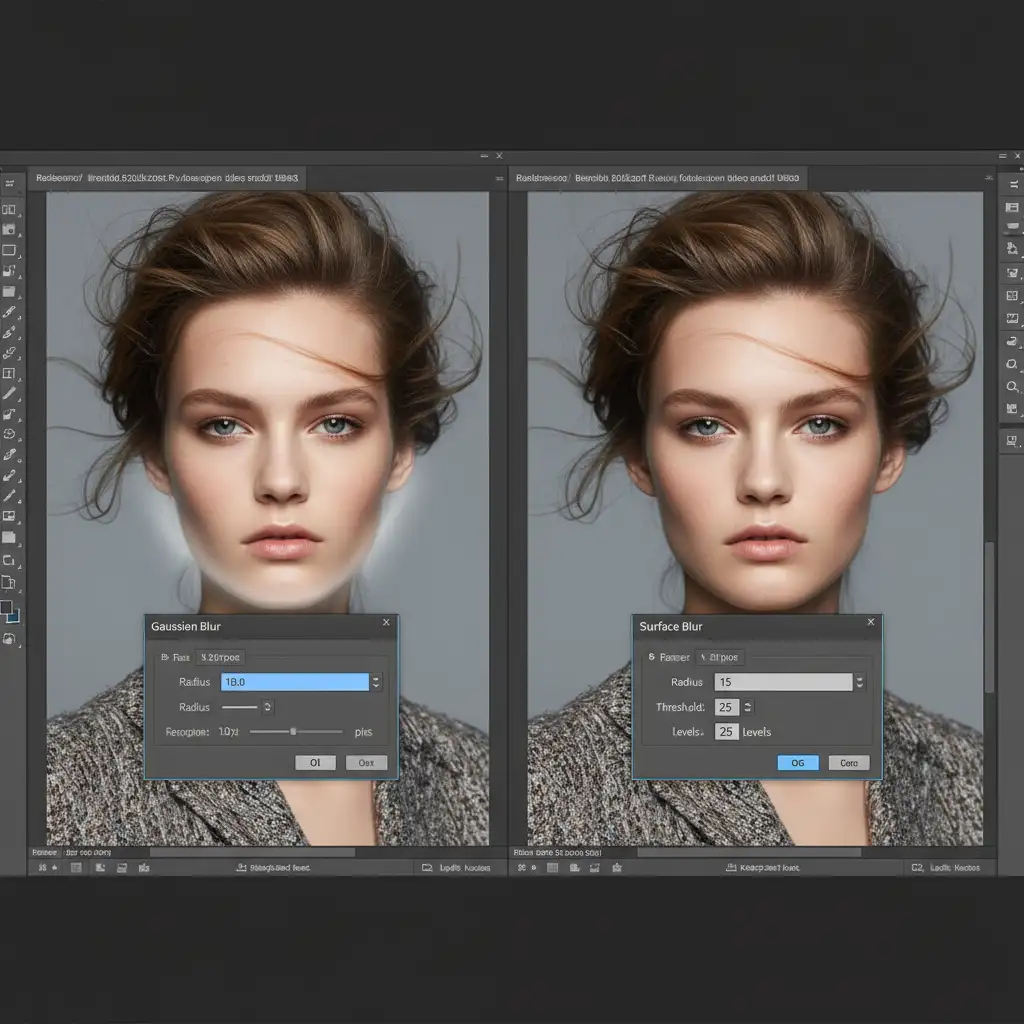Screen dimensions: 1024x1024
Task: Confirm Surface Blur with the blue OK button
Action: click(x=798, y=763)
